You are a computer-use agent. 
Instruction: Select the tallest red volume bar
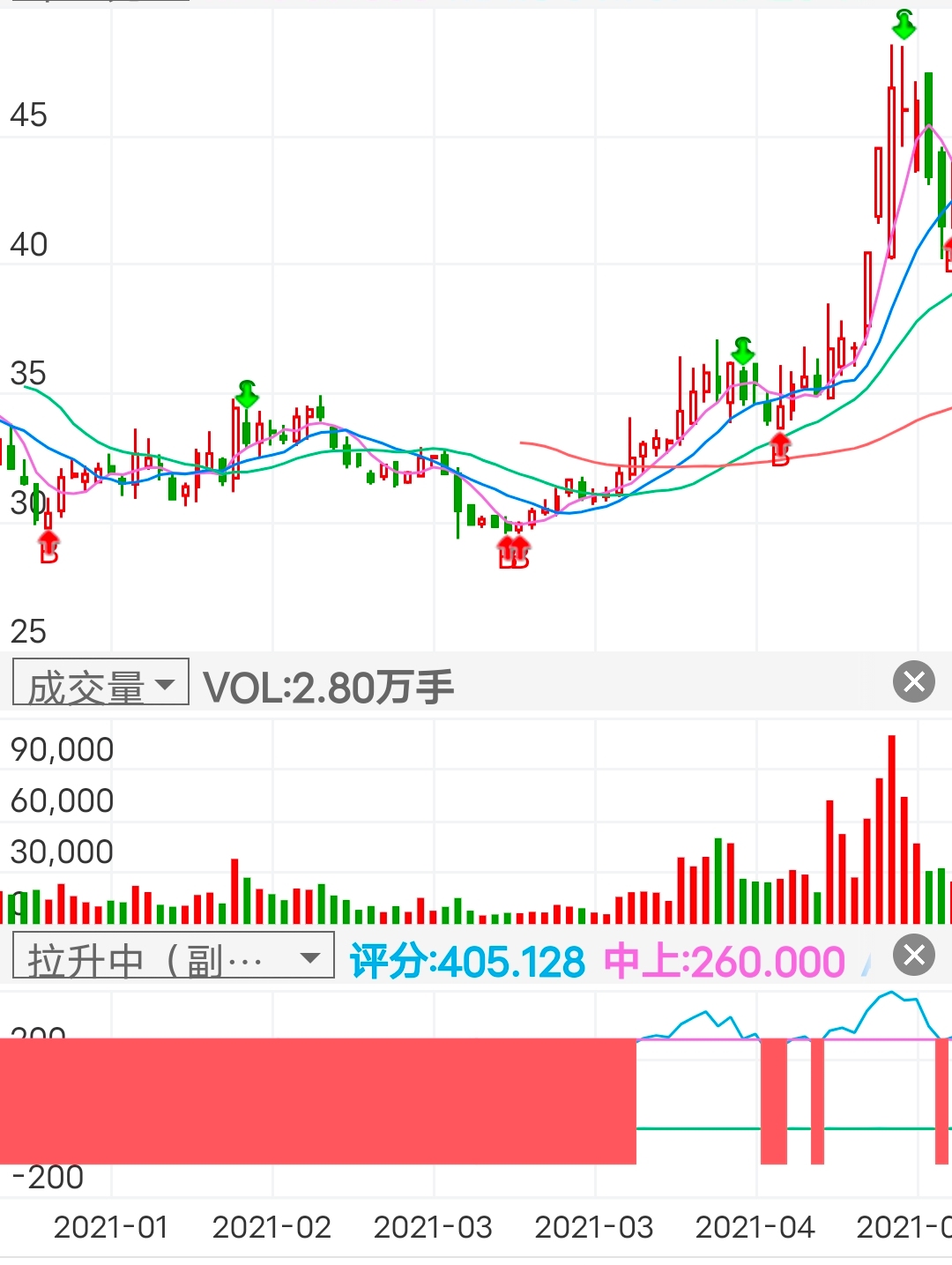tap(891, 829)
